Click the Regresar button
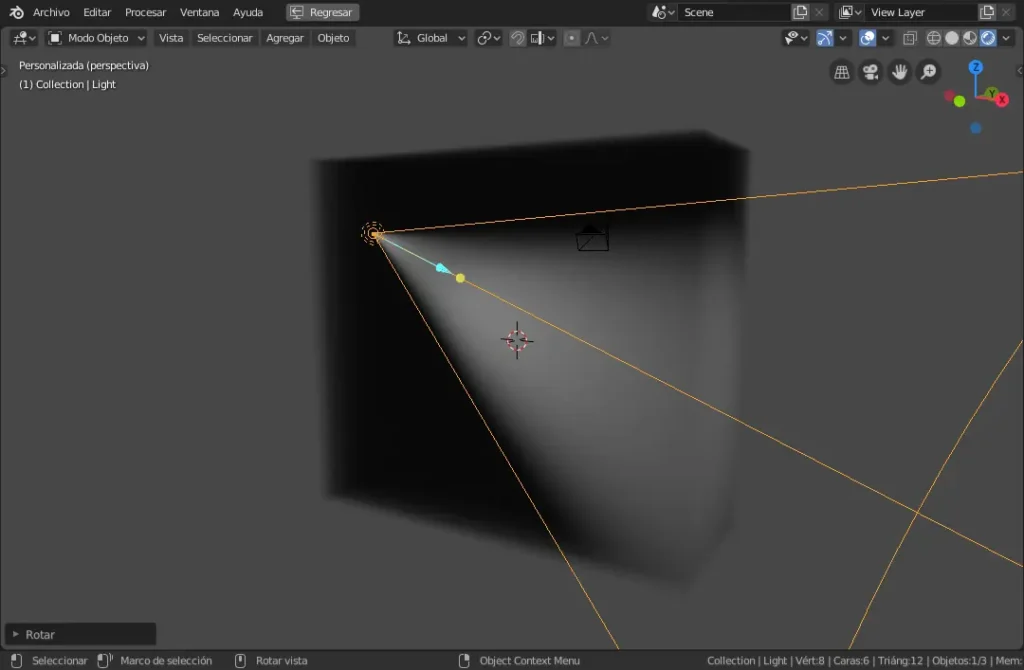This screenshot has height=670, width=1024. click(x=322, y=12)
